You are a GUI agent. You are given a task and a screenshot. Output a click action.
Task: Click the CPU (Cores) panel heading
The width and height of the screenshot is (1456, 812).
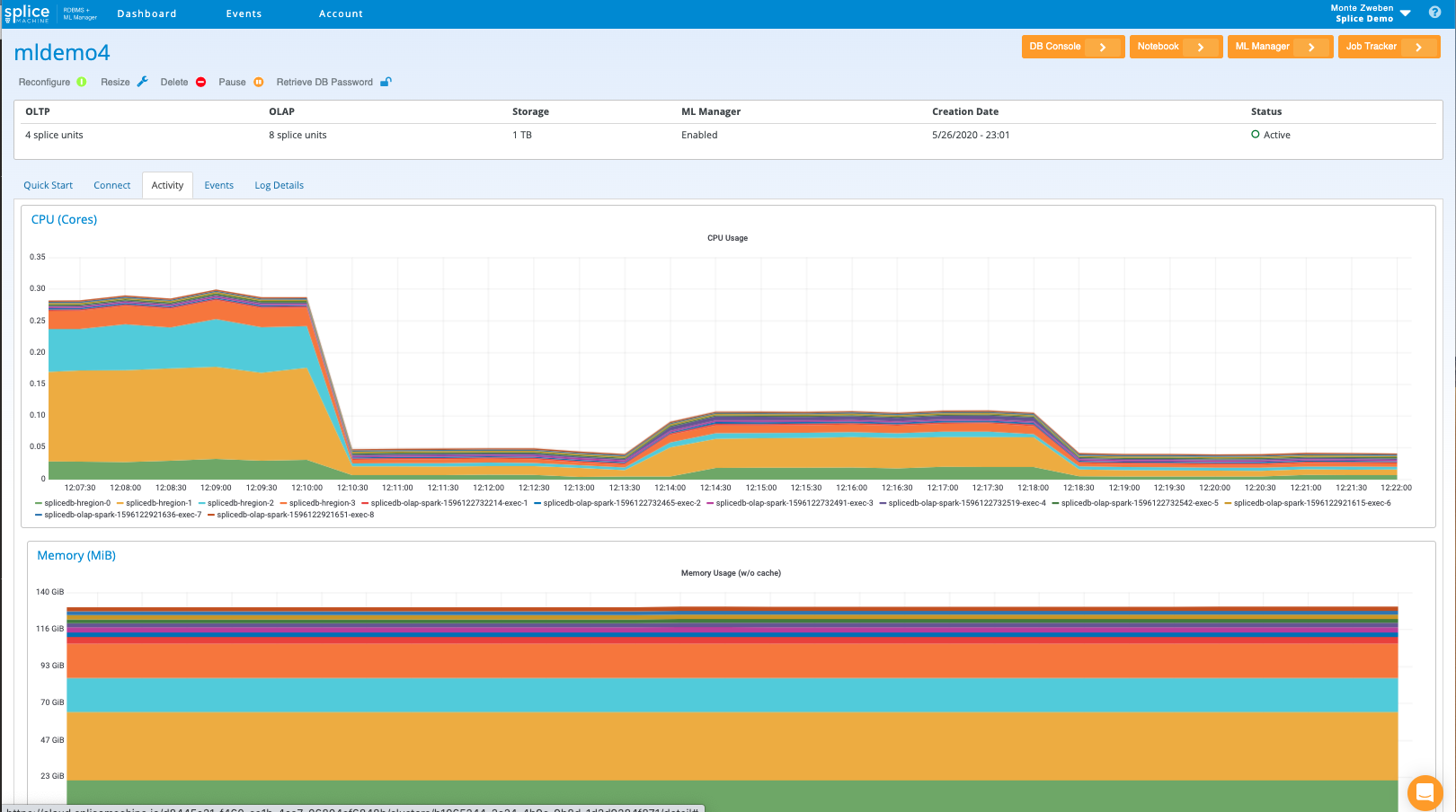[64, 219]
